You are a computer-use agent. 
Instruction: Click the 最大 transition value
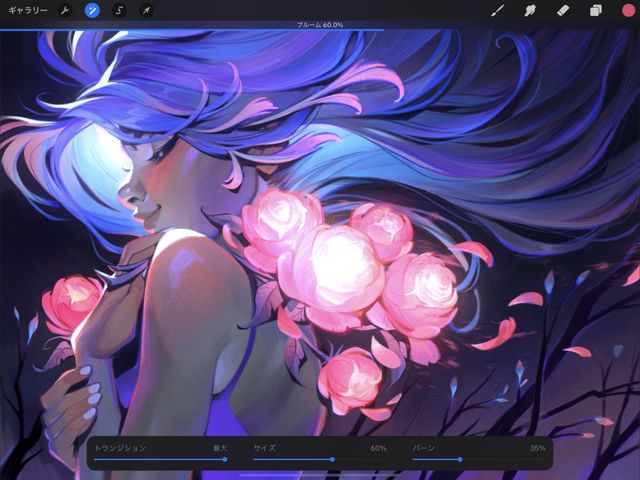[x=220, y=448]
